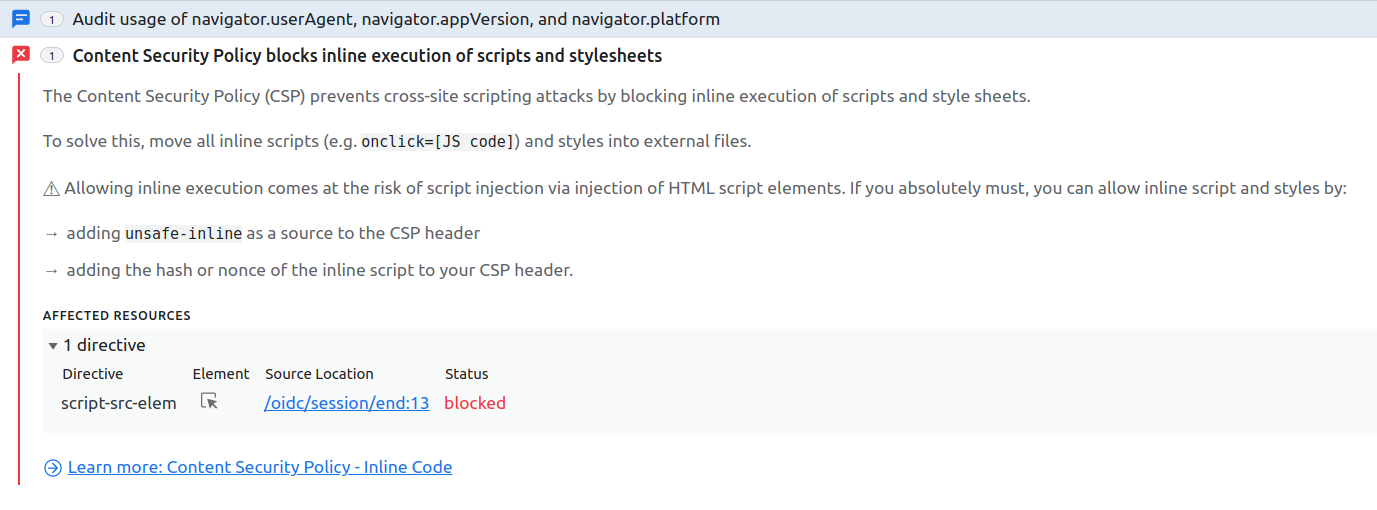The height and width of the screenshot is (510, 1377).
Task: Click the warning triangle before 'Allowing inline execution'
Action: (51, 189)
